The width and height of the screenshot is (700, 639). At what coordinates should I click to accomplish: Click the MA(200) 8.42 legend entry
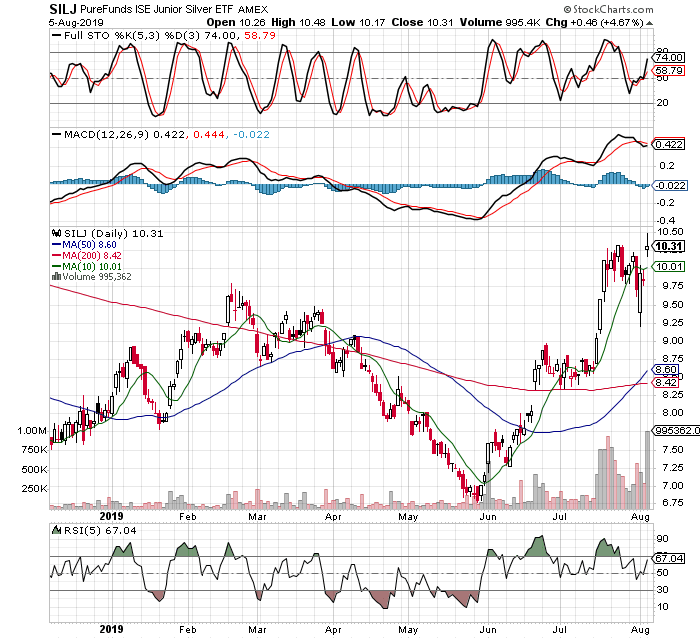92,255
